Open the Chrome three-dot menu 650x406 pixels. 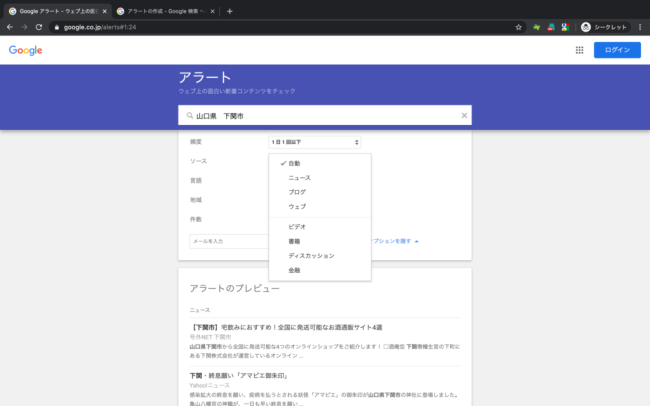pyautogui.click(x=640, y=27)
